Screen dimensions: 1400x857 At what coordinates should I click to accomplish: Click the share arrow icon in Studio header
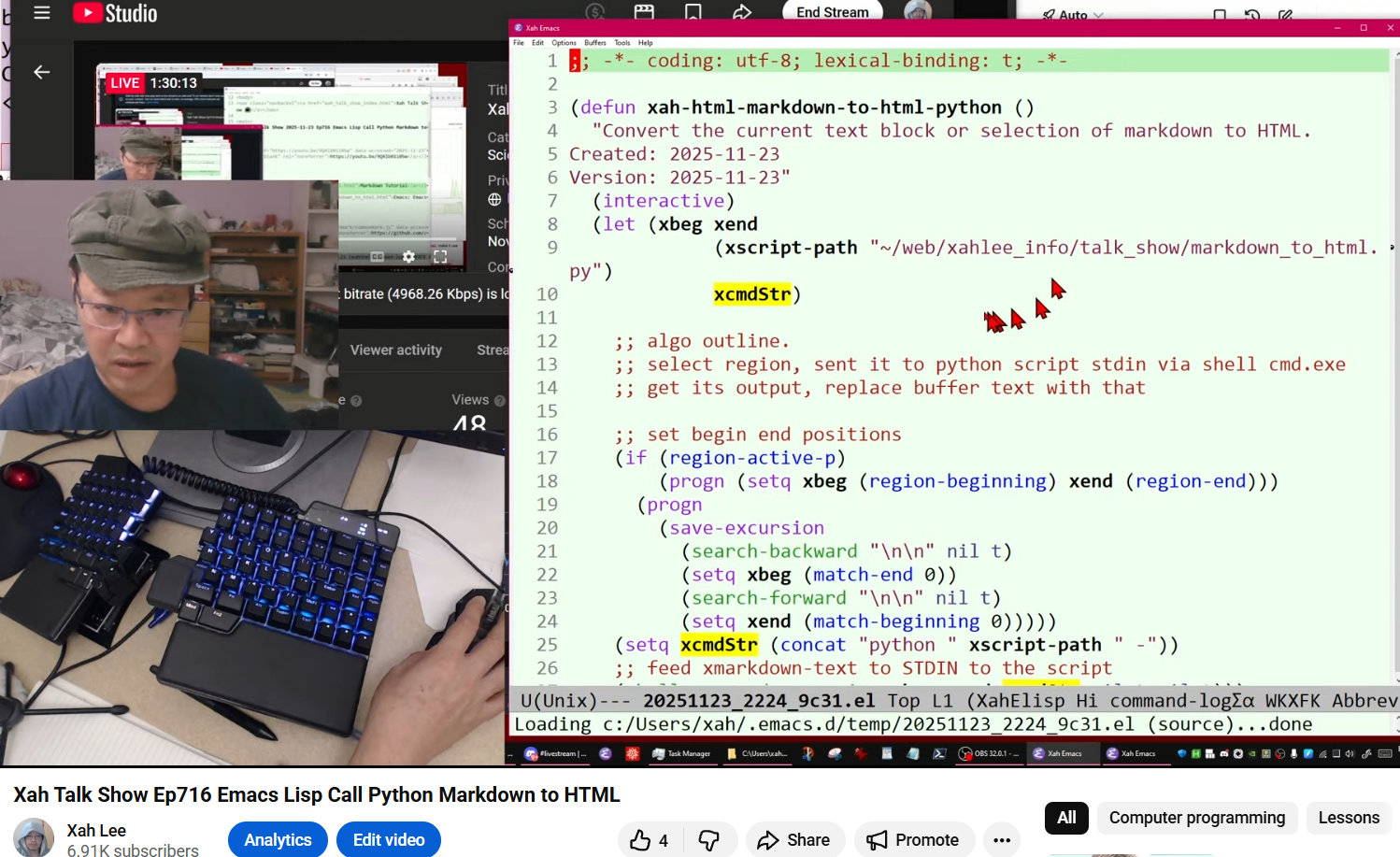tap(742, 12)
